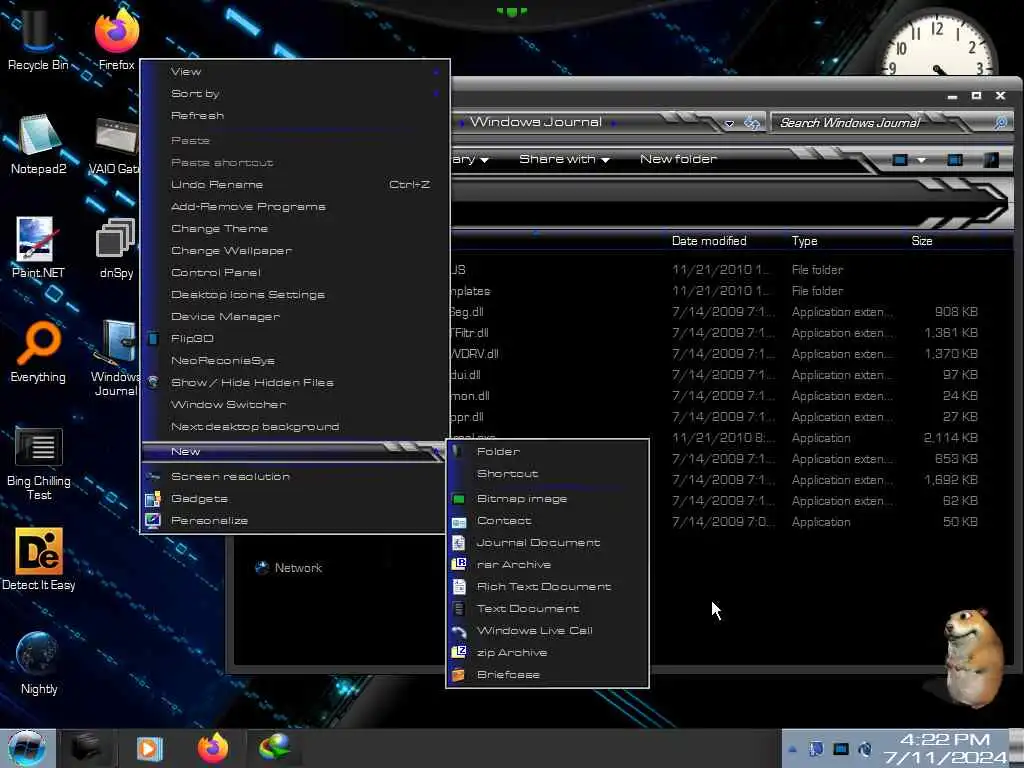Create a new rar Archive

(x=547, y=565)
